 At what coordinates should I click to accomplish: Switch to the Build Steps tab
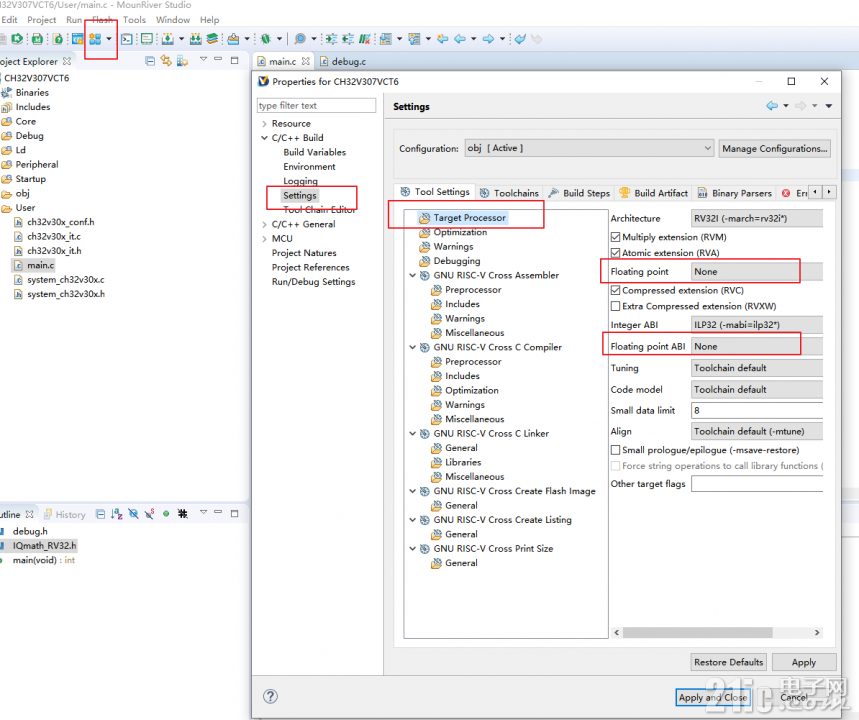(580, 193)
